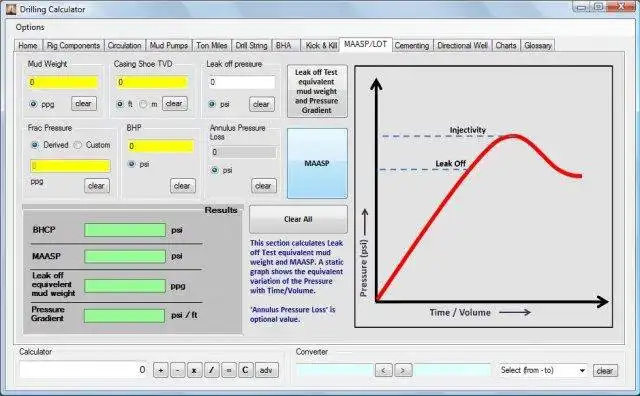Switch to the Home tab
This screenshot has width=640, height=396.
pyautogui.click(x=28, y=45)
